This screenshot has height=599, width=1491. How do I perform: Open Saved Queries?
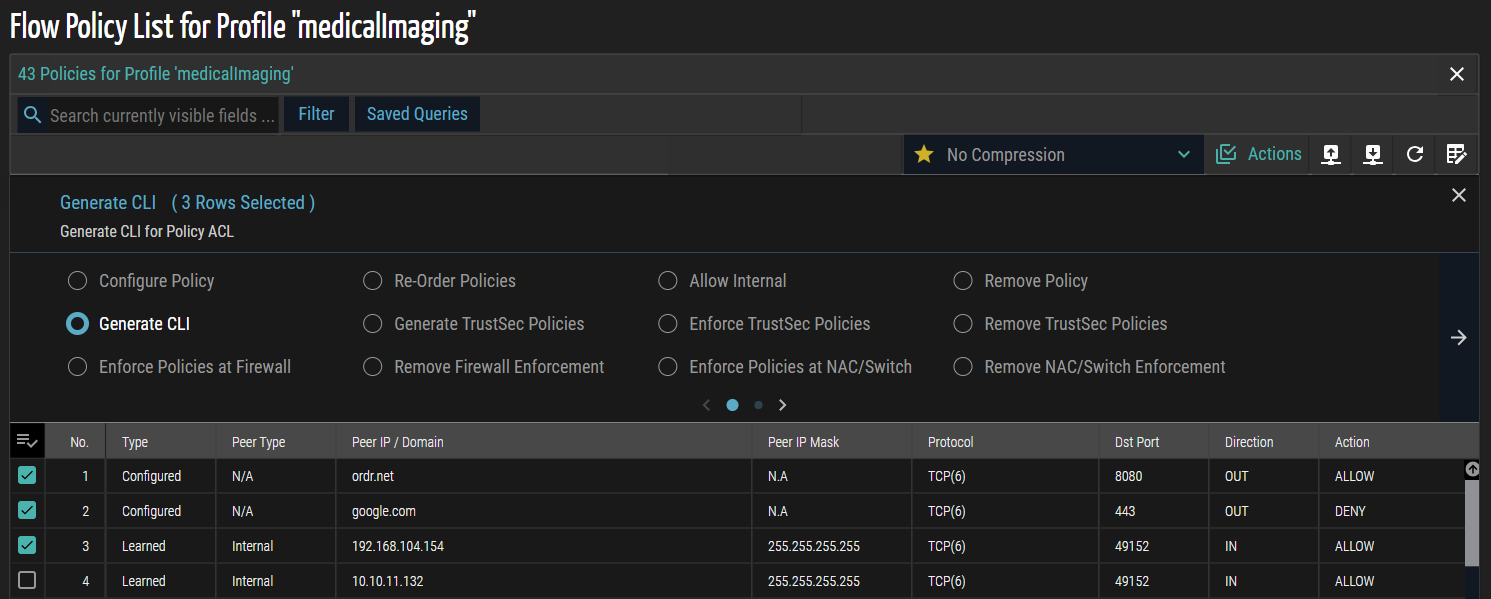[417, 114]
